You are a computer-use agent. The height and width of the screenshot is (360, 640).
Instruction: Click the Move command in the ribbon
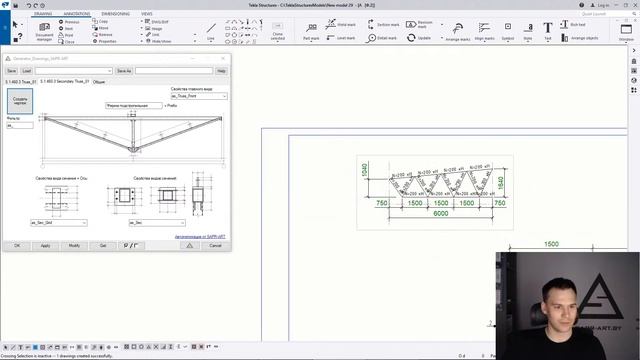[100, 28]
